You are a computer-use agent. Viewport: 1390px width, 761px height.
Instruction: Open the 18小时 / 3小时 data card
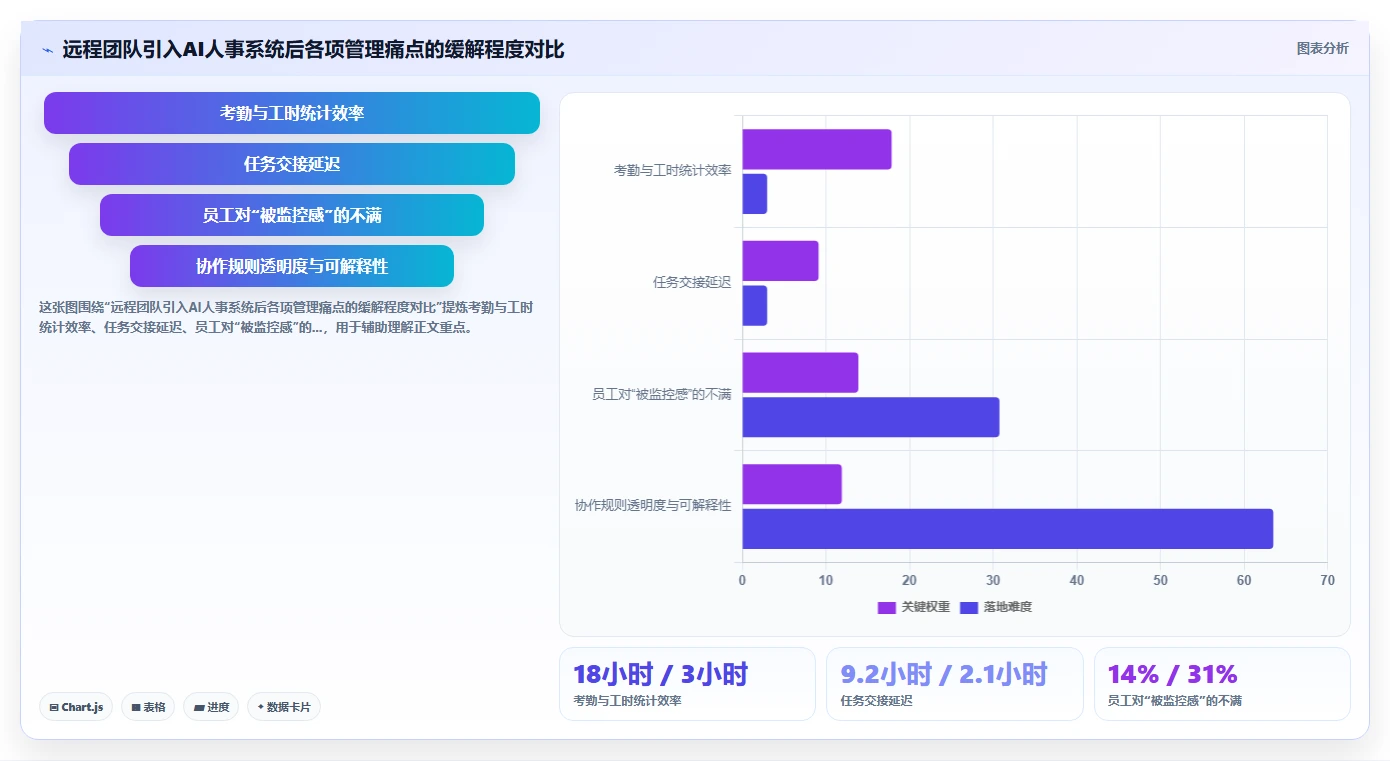(x=688, y=684)
